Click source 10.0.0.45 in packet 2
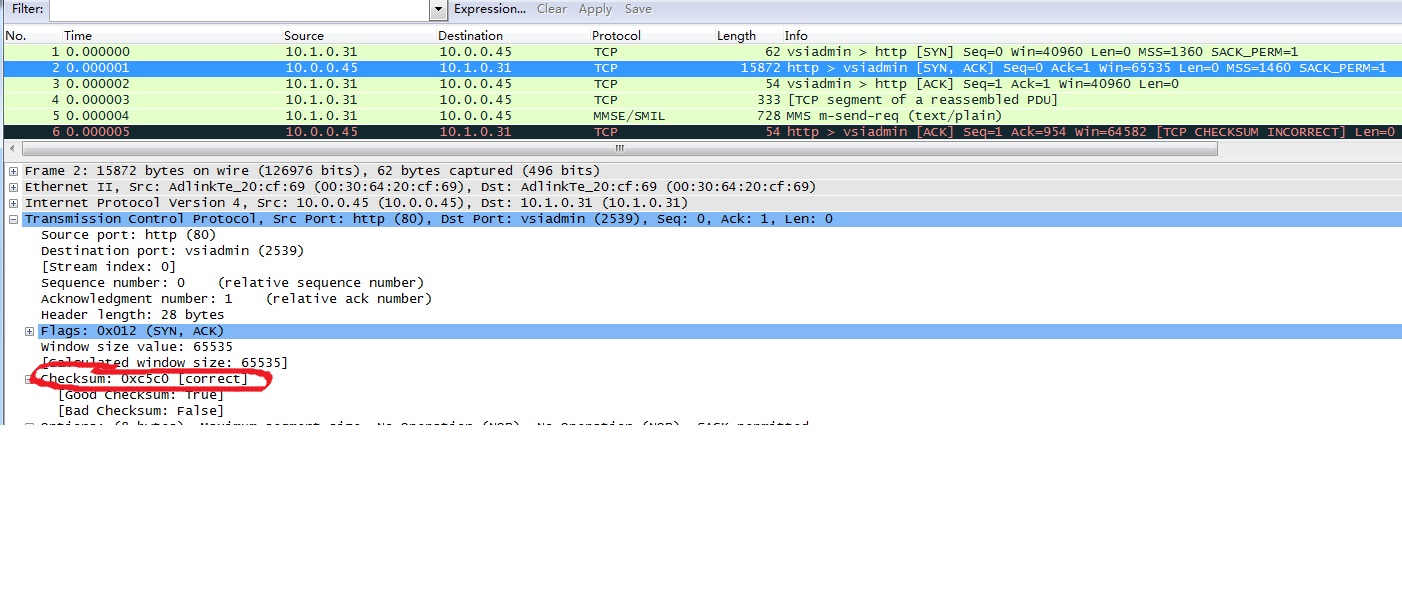This screenshot has height=612, width=1402. 321,68
